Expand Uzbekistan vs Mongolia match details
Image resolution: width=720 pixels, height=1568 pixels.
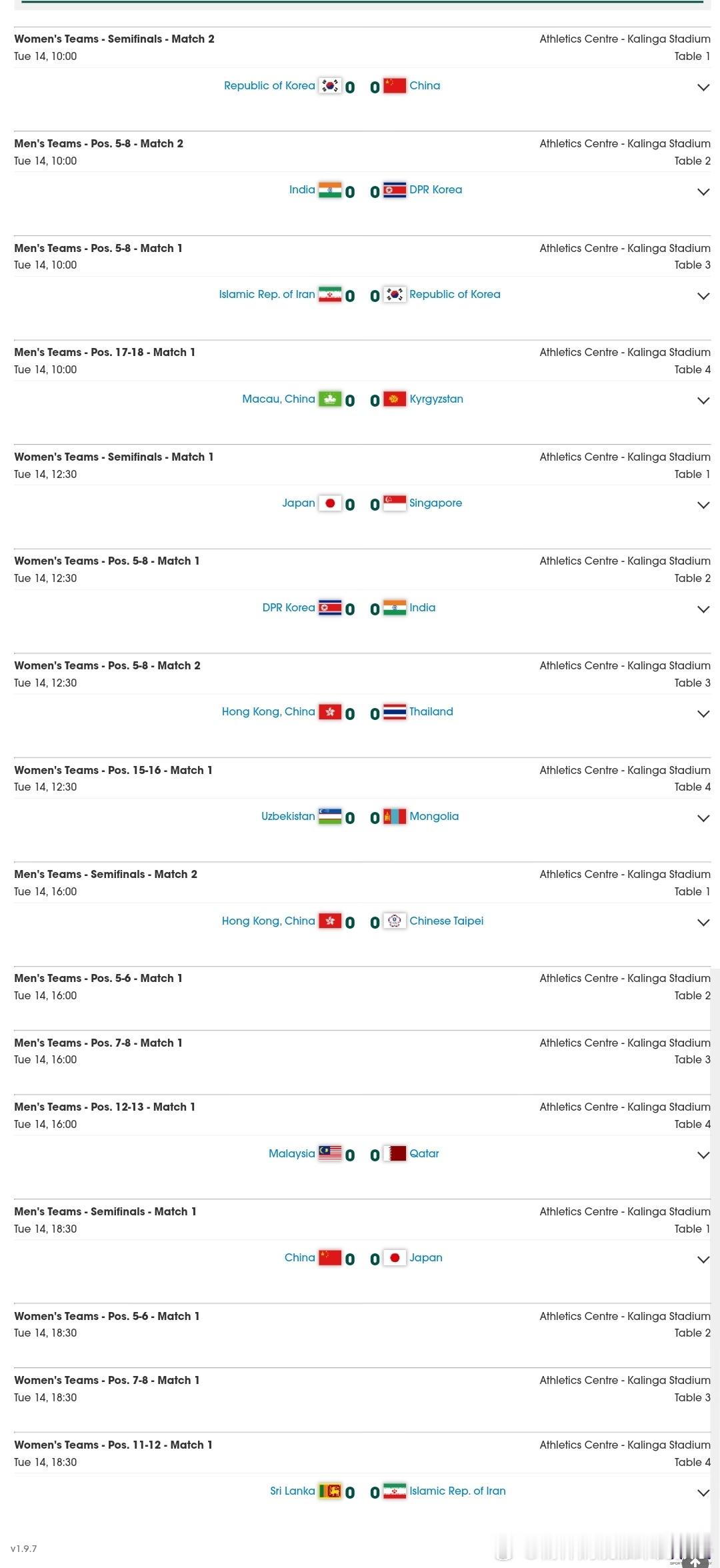point(703,818)
